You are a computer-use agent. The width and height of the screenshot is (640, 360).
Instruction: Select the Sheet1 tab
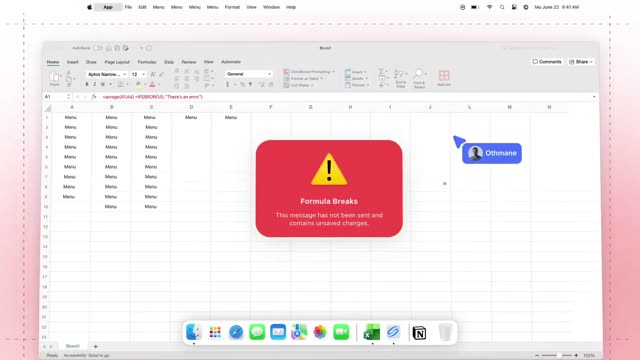(73, 346)
